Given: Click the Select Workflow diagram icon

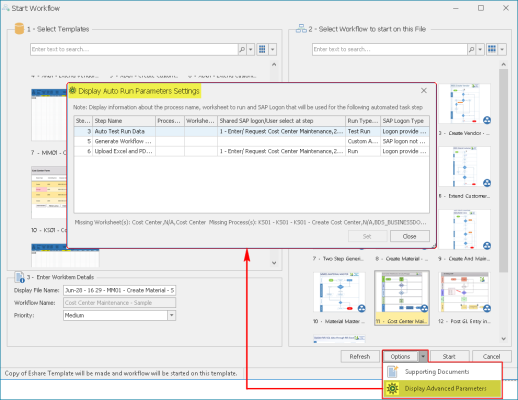Looking at the screenshot, I should [301, 29].
